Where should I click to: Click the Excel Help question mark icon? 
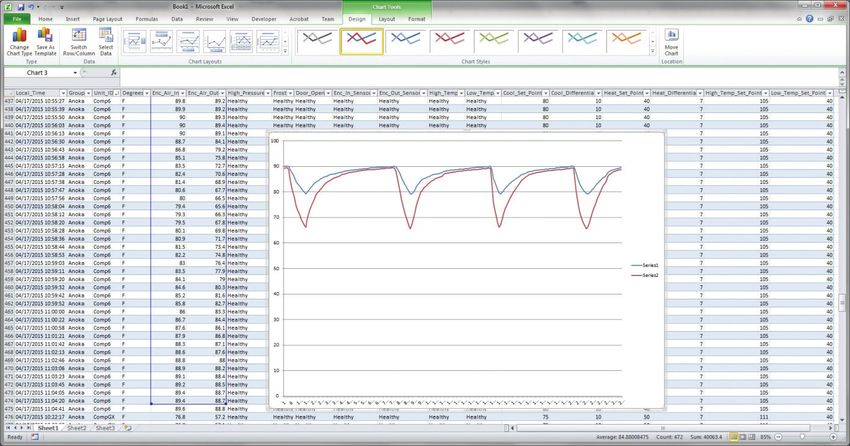click(x=809, y=19)
